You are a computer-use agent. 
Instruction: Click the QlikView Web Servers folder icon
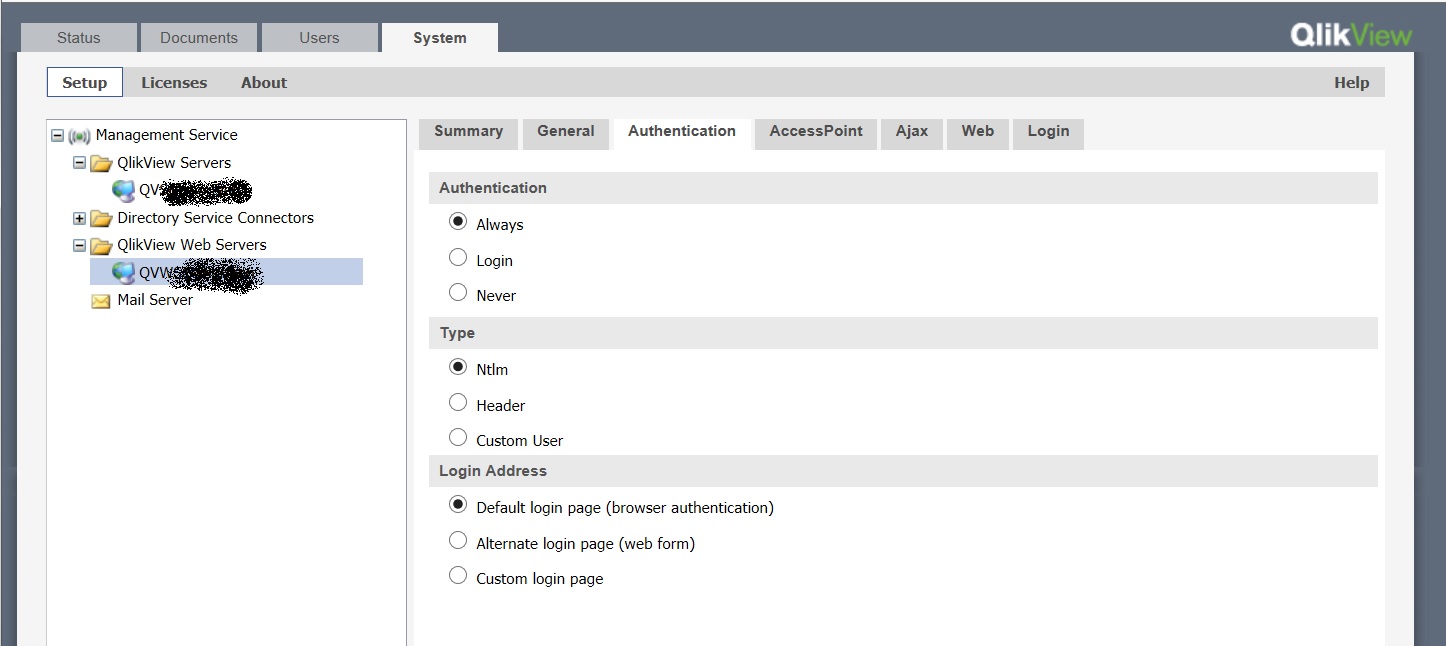(101, 246)
